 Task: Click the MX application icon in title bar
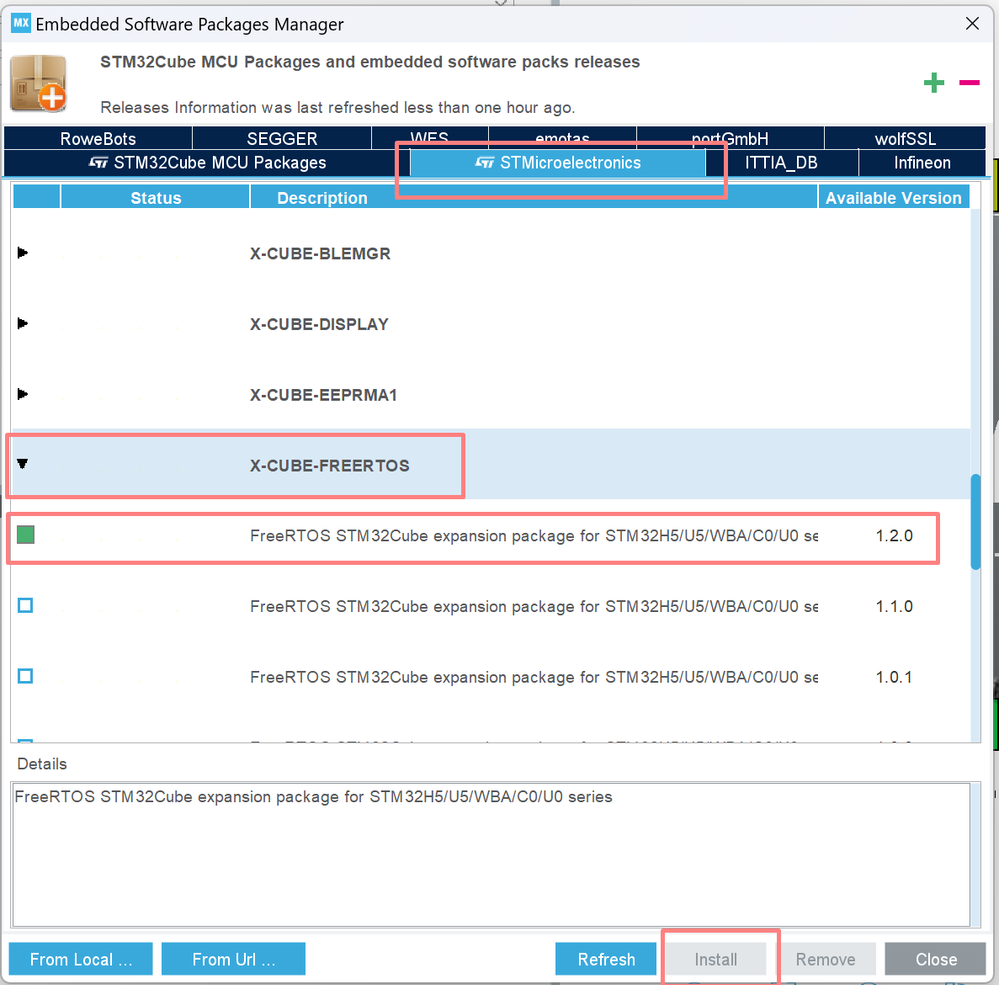[x=21, y=24]
